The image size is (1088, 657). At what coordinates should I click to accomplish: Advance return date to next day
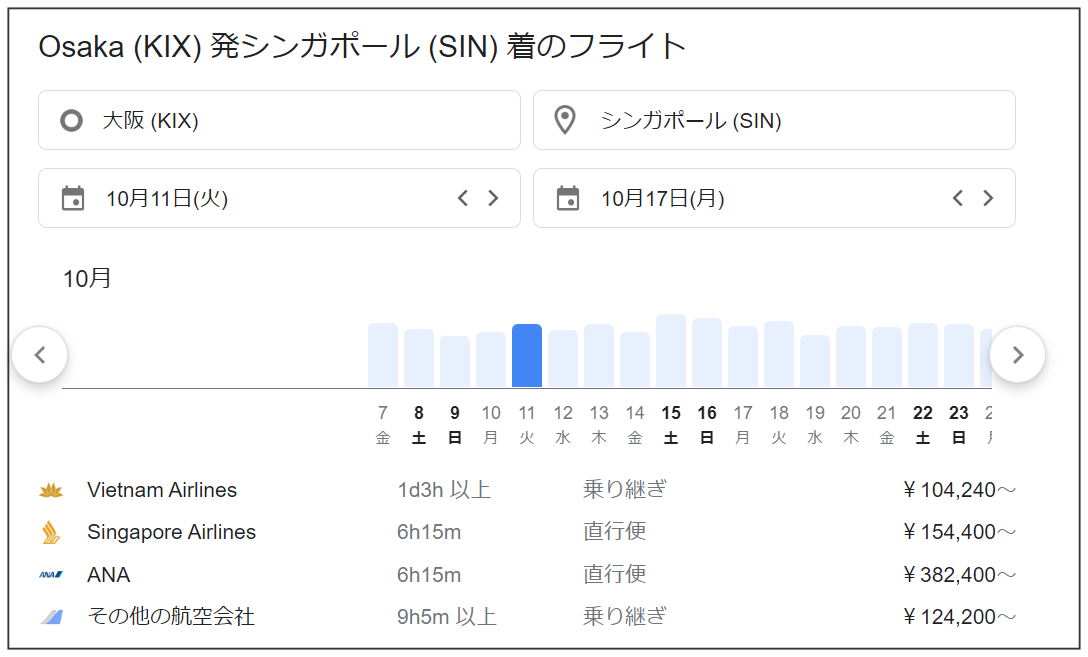[x=988, y=198]
